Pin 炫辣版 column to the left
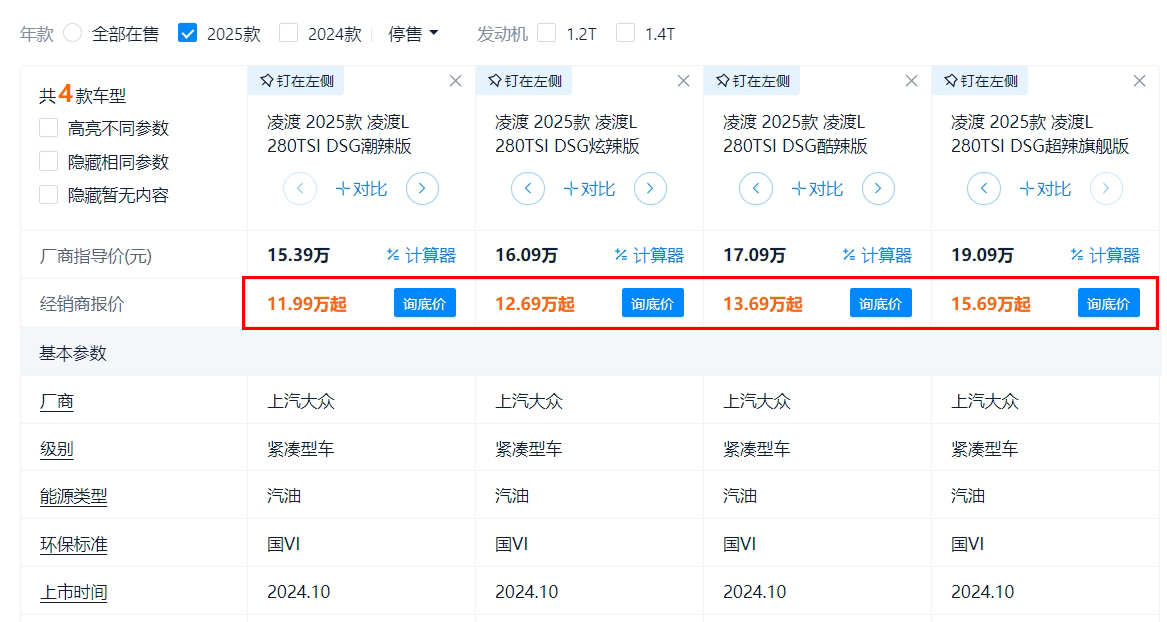Viewport: 1167px width, 622px height. pos(524,81)
